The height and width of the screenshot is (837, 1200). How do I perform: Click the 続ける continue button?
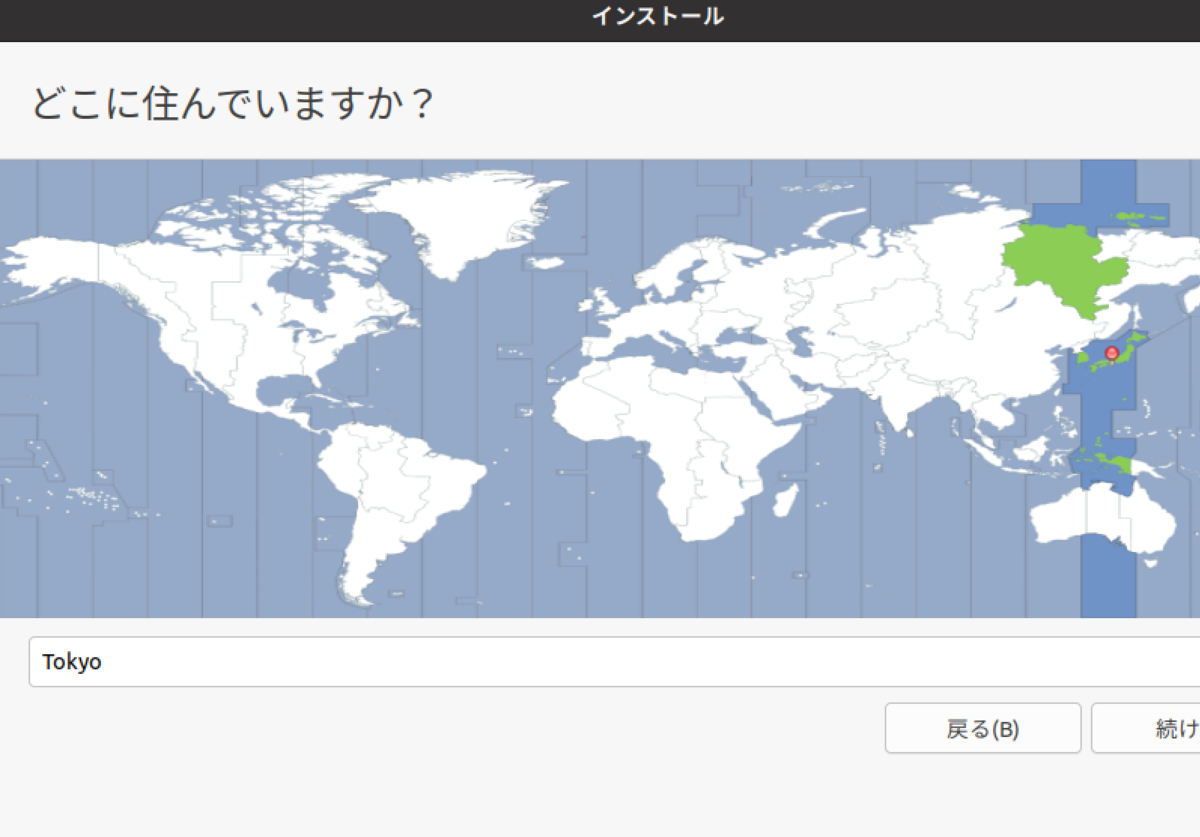[x=1146, y=729]
